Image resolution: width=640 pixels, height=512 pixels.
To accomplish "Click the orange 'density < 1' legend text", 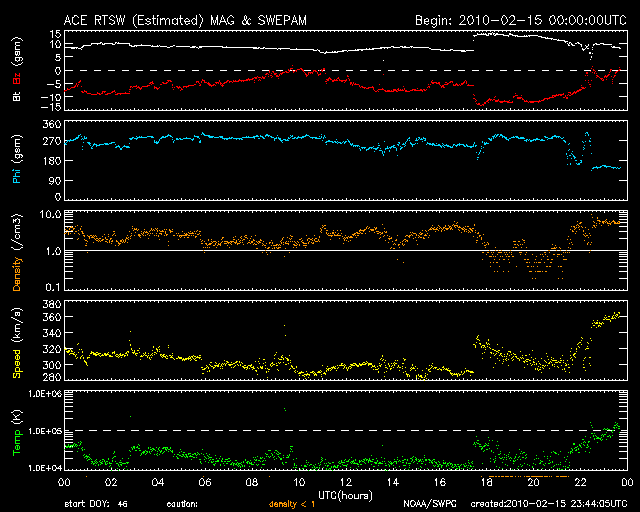I will point(297,504).
